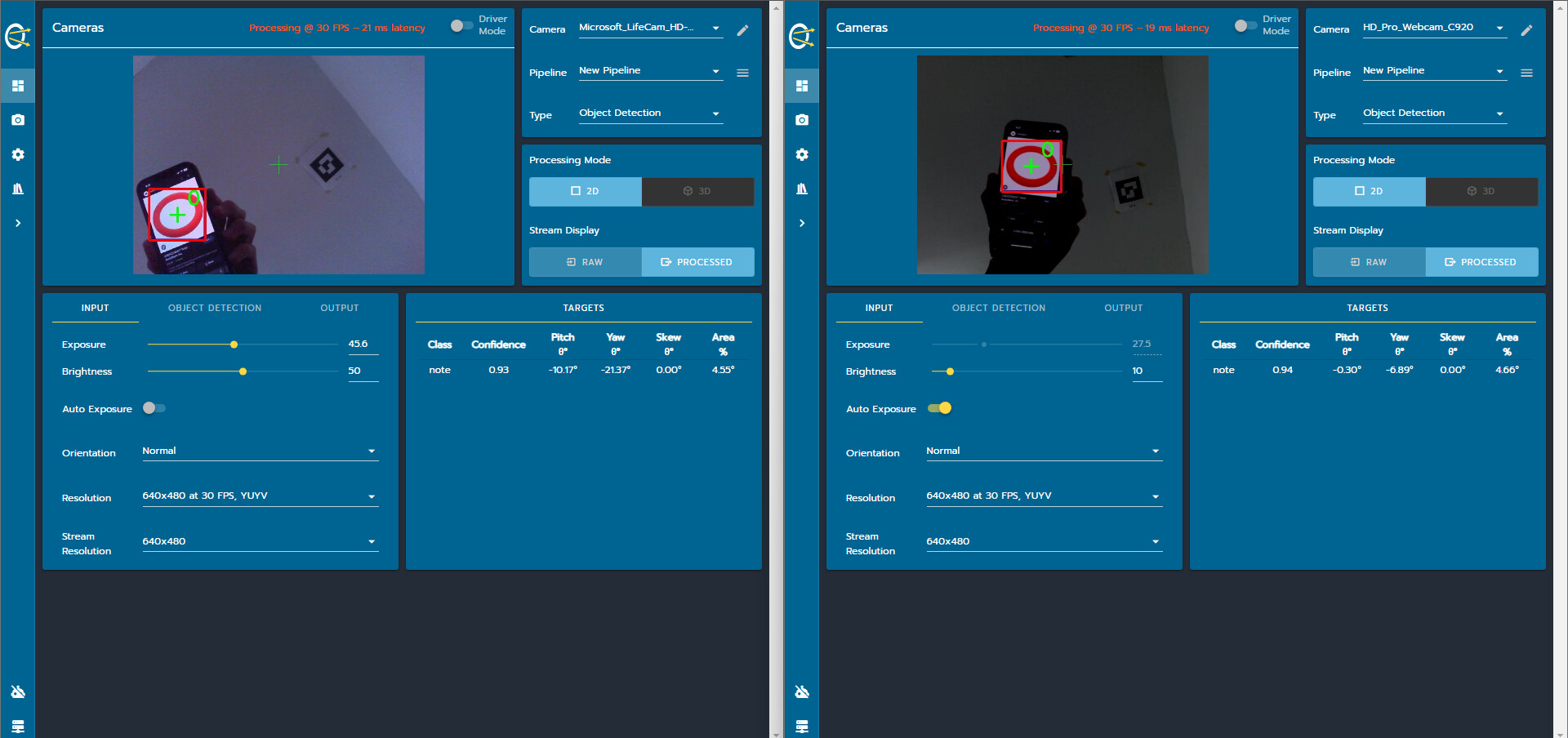Open the Camera dropdown showing Microsoft_LifeCam_HD

pyautogui.click(x=650, y=28)
